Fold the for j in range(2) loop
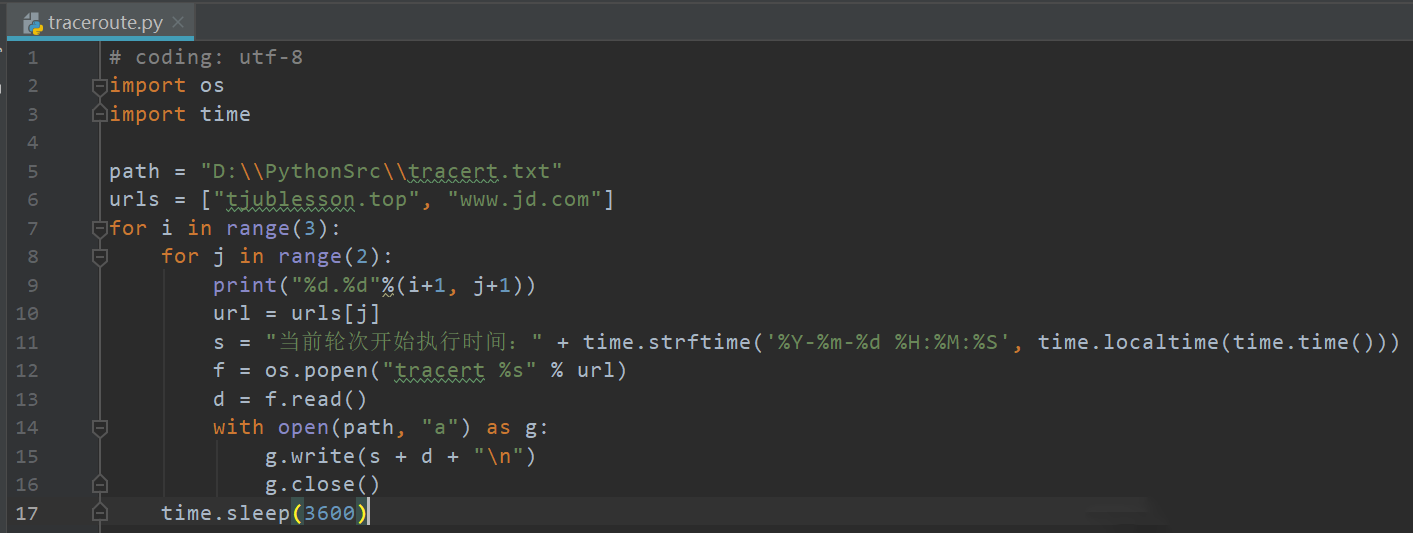Image resolution: width=1413 pixels, height=533 pixels. 99,257
